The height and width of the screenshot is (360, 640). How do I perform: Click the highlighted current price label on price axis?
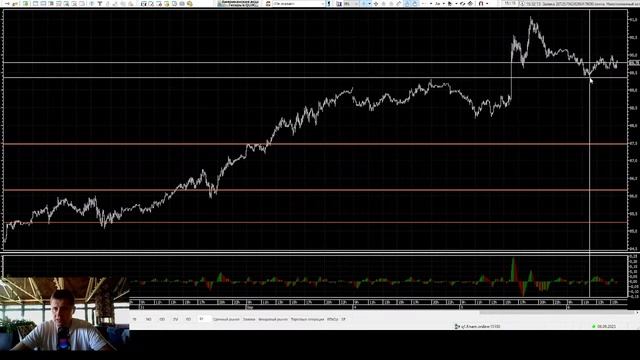pyautogui.click(x=634, y=63)
